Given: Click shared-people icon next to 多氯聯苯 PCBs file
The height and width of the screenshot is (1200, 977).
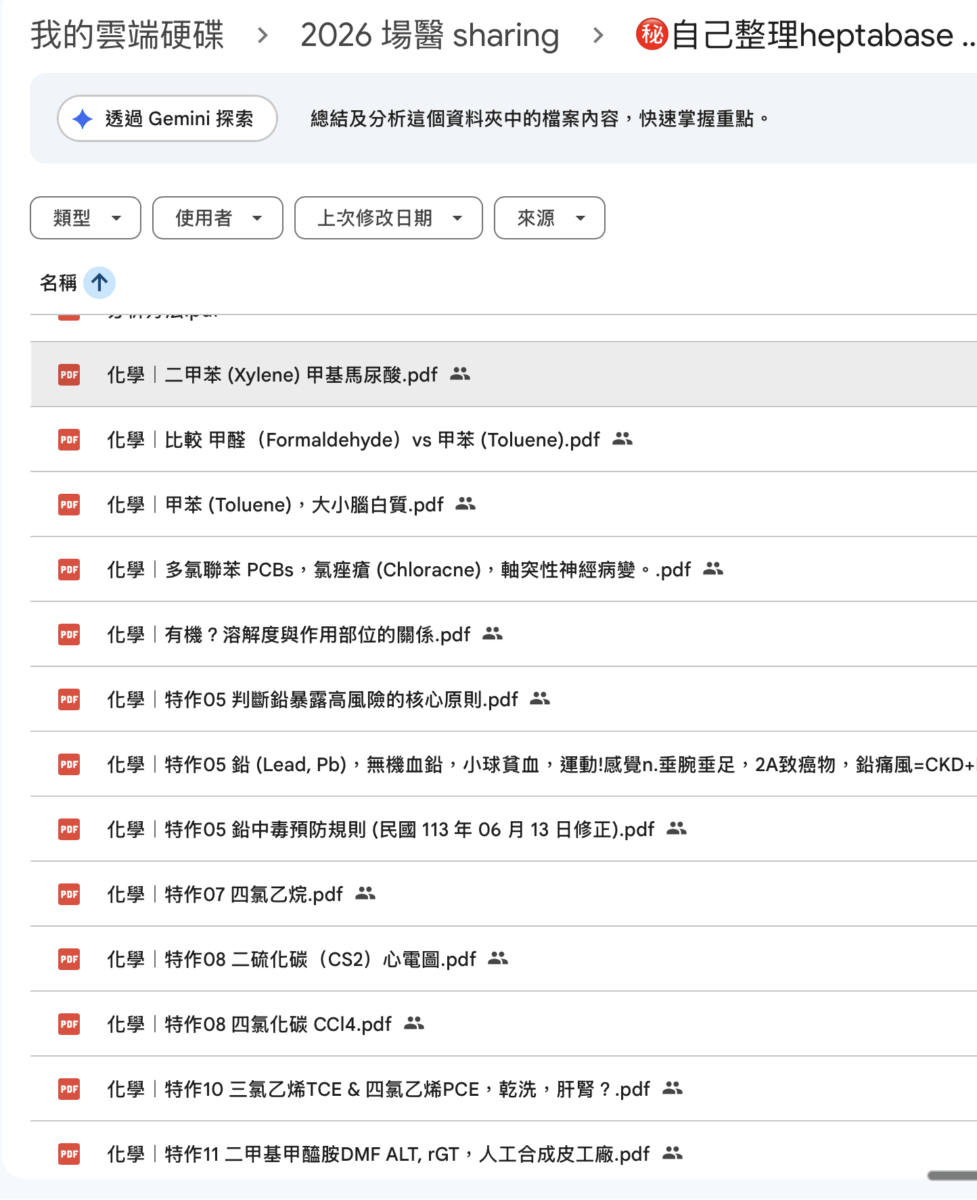Looking at the screenshot, I should tap(712, 569).
